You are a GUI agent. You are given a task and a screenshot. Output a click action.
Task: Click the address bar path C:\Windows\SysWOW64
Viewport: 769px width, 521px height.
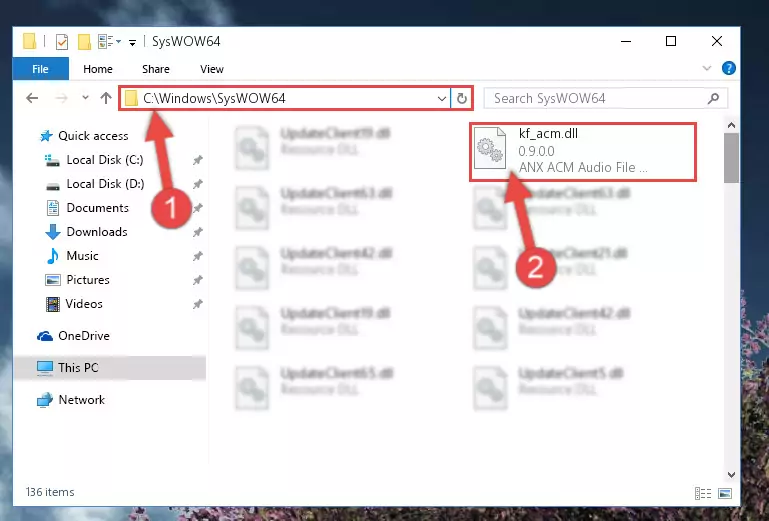point(214,98)
